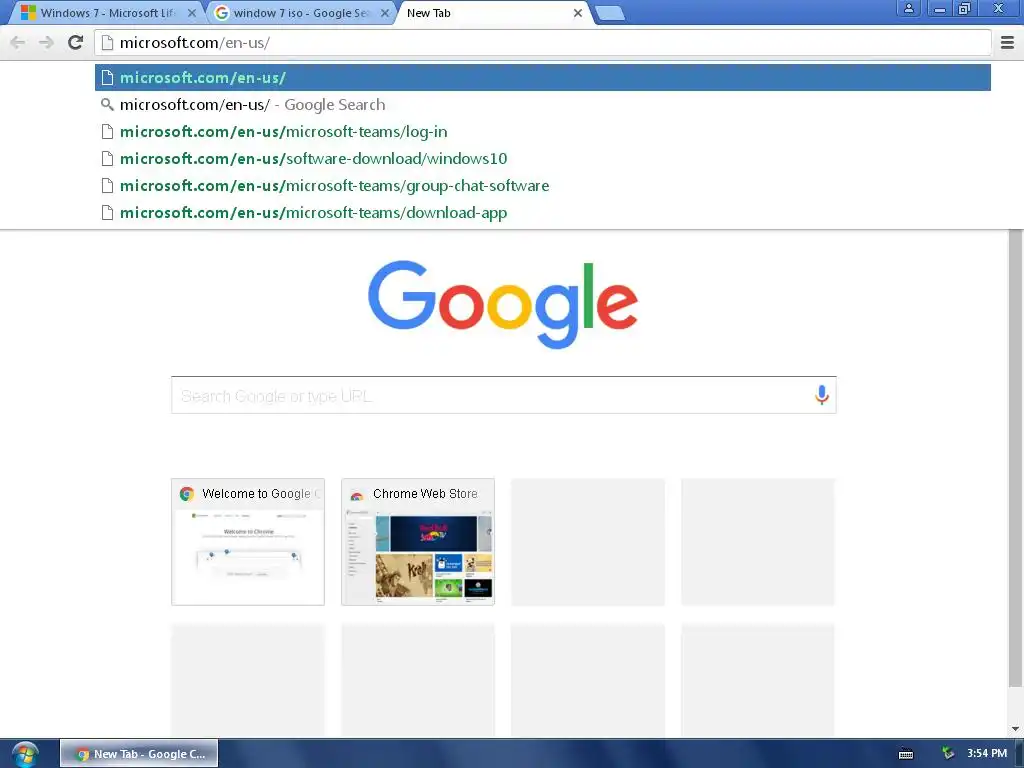
Task: Click the network status tray icon
Action: [948, 754]
